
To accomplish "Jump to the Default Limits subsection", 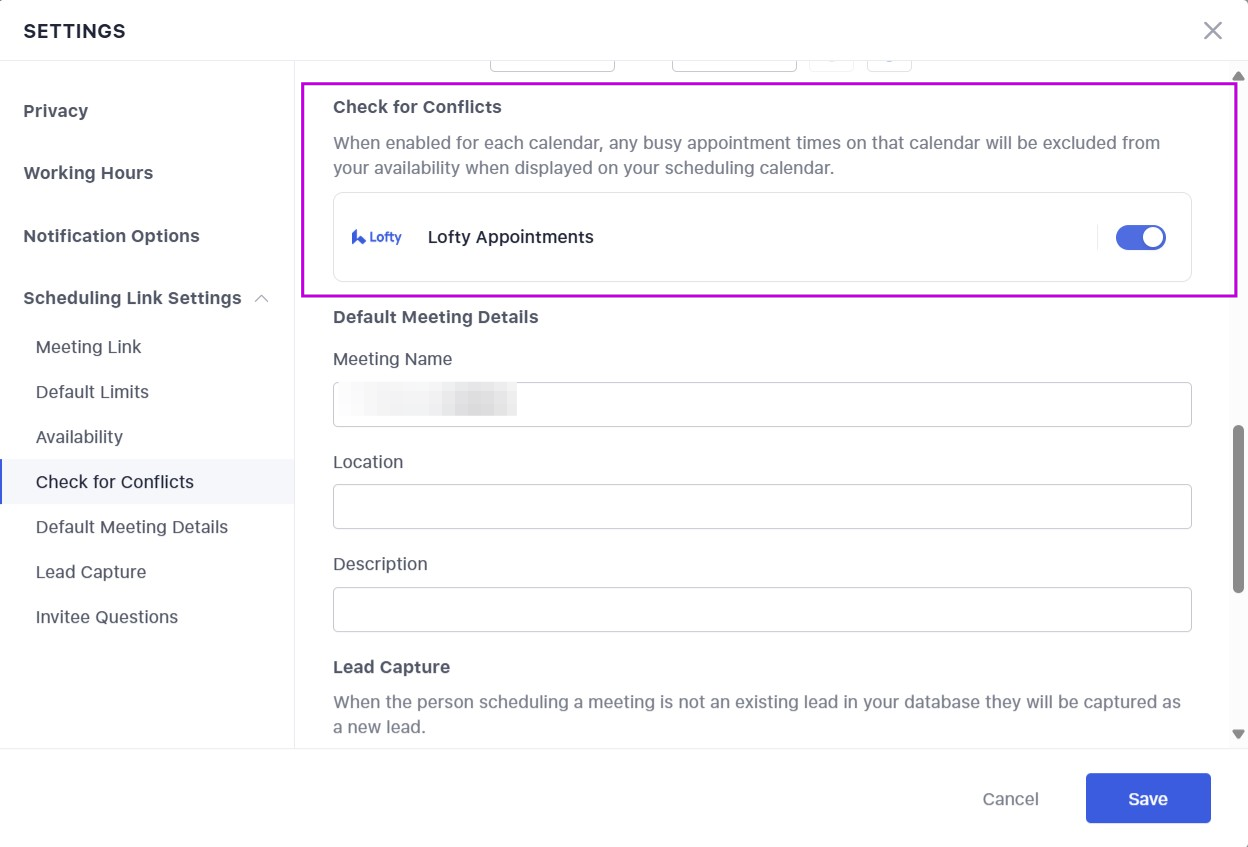I will (92, 392).
